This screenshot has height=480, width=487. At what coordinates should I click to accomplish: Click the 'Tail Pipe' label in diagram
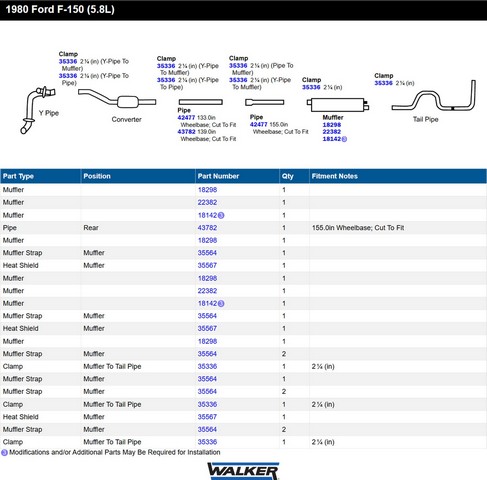[x=426, y=119]
